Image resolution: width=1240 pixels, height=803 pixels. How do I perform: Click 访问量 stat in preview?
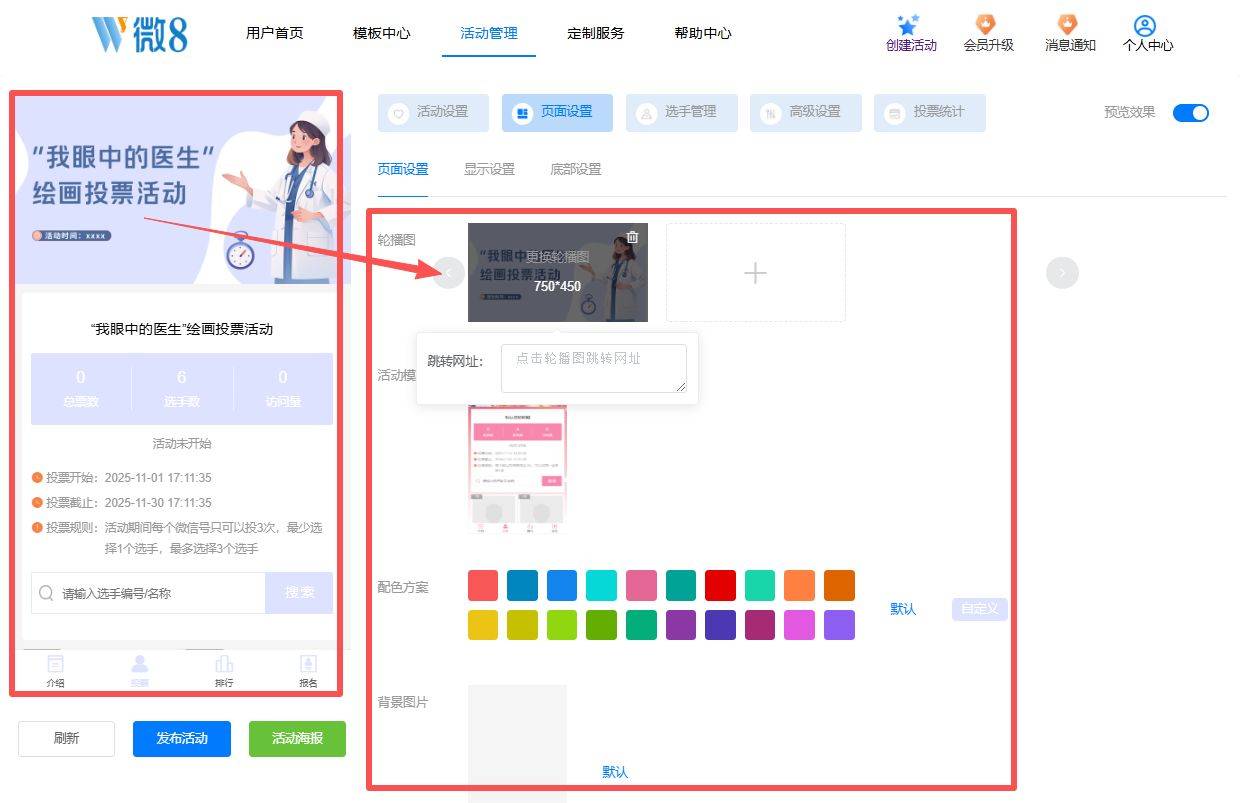point(283,389)
